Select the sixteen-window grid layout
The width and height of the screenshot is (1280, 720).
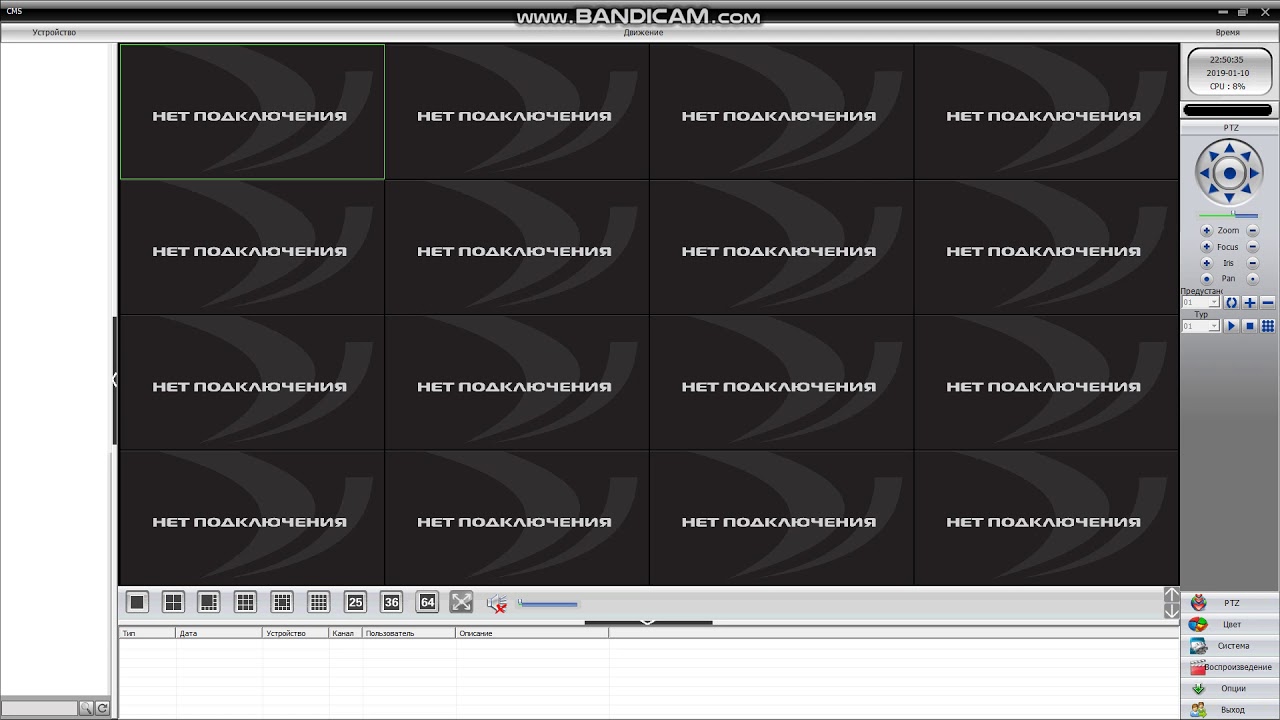[319, 602]
